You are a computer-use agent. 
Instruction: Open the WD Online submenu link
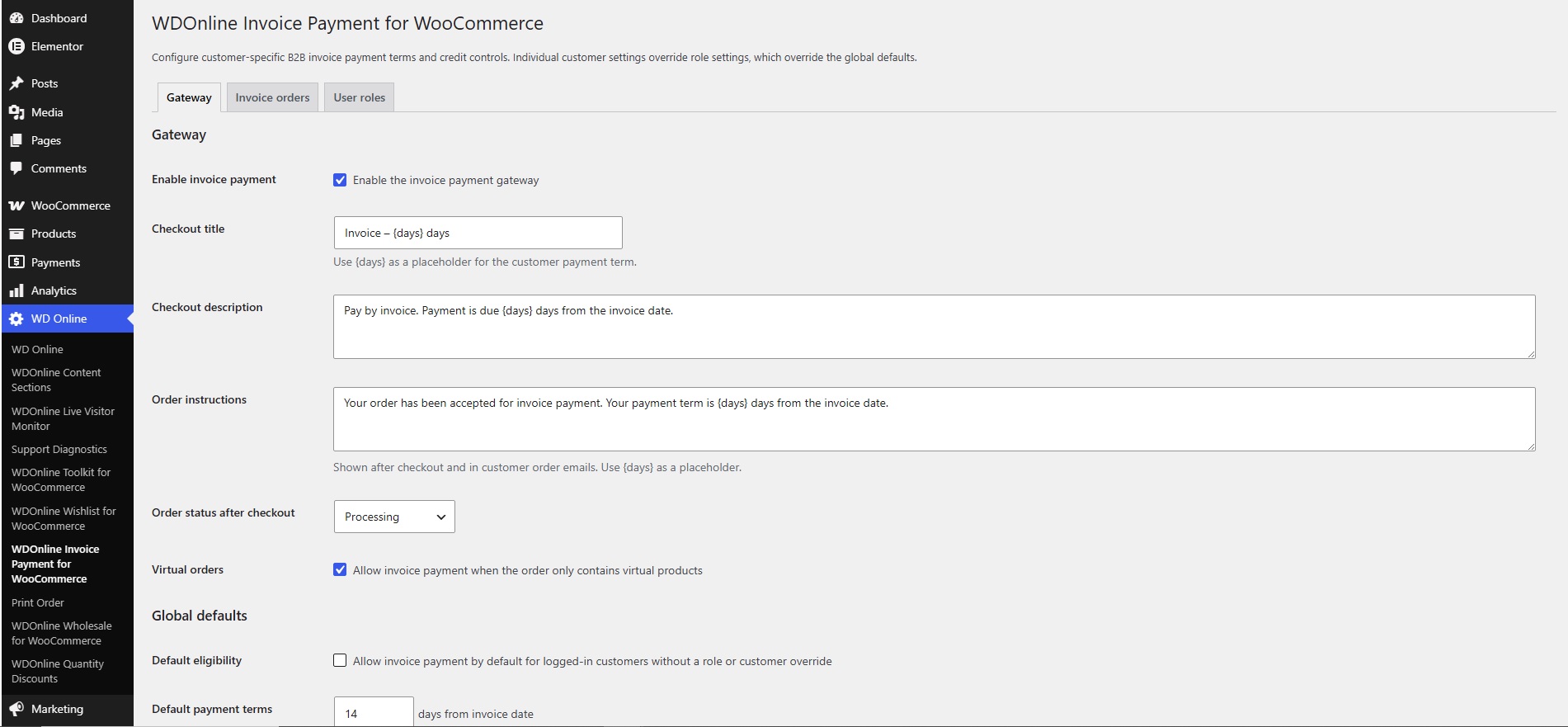tap(37, 349)
